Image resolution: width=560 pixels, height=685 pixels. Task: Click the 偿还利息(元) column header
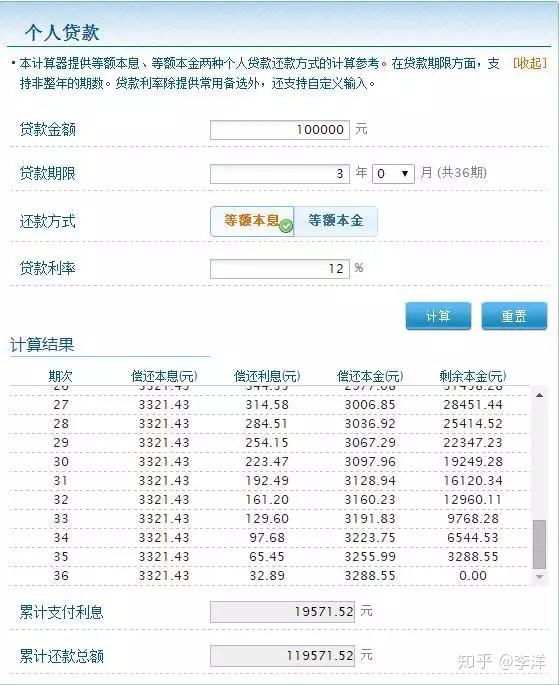click(x=267, y=376)
